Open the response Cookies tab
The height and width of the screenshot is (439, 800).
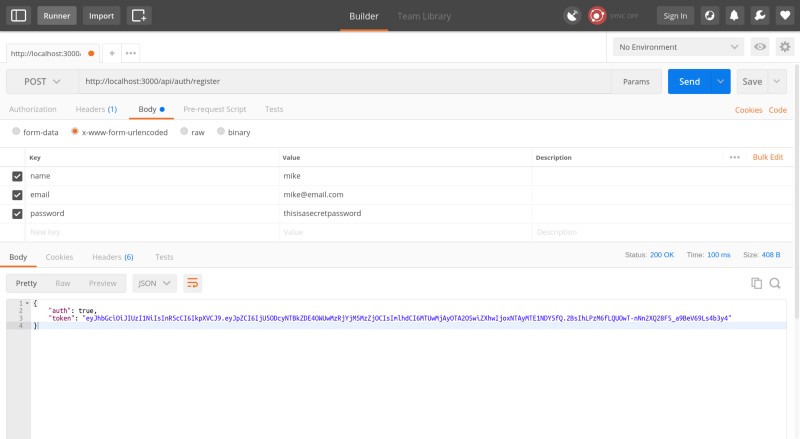tap(59, 257)
